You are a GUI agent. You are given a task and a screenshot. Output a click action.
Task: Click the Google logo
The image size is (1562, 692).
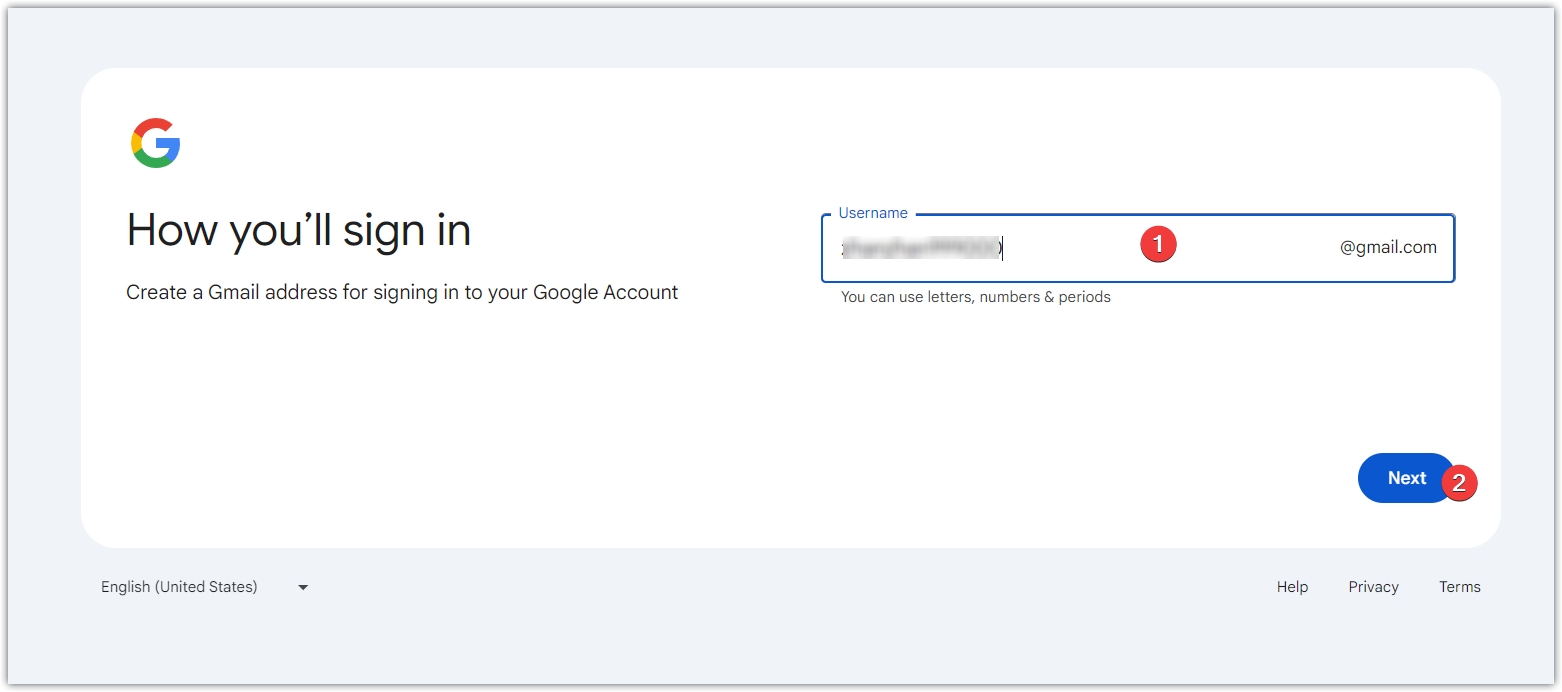155,143
